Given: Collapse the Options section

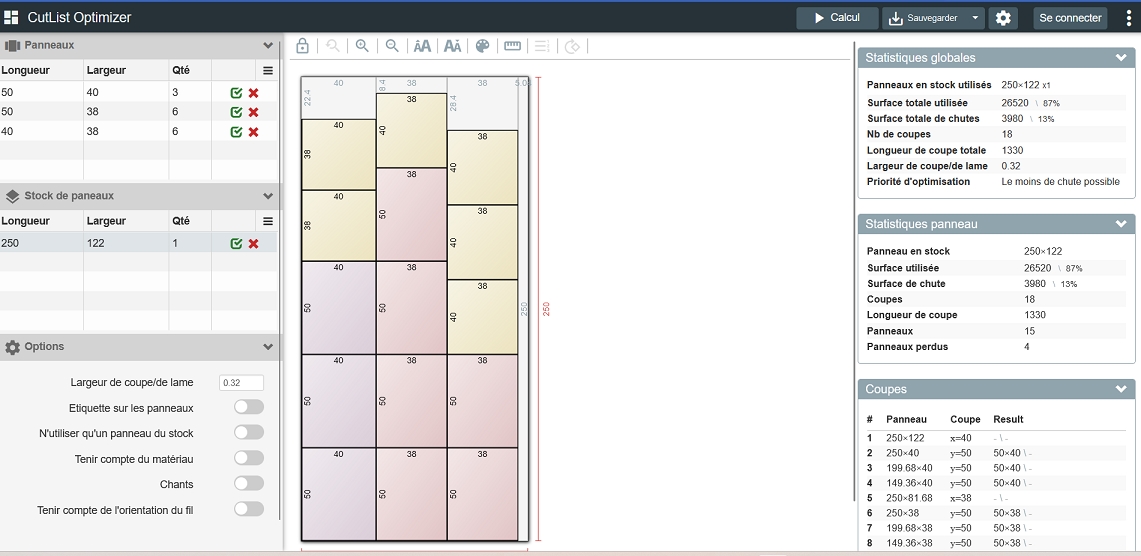Looking at the screenshot, I should (x=268, y=347).
